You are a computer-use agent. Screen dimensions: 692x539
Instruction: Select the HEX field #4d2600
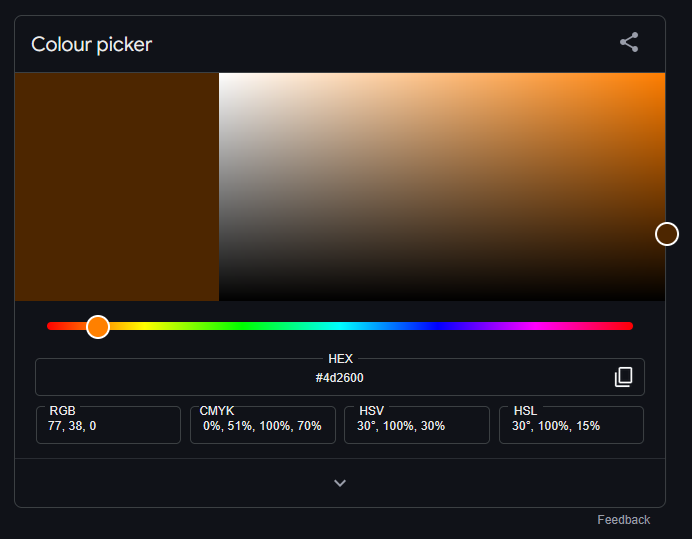coord(340,377)
